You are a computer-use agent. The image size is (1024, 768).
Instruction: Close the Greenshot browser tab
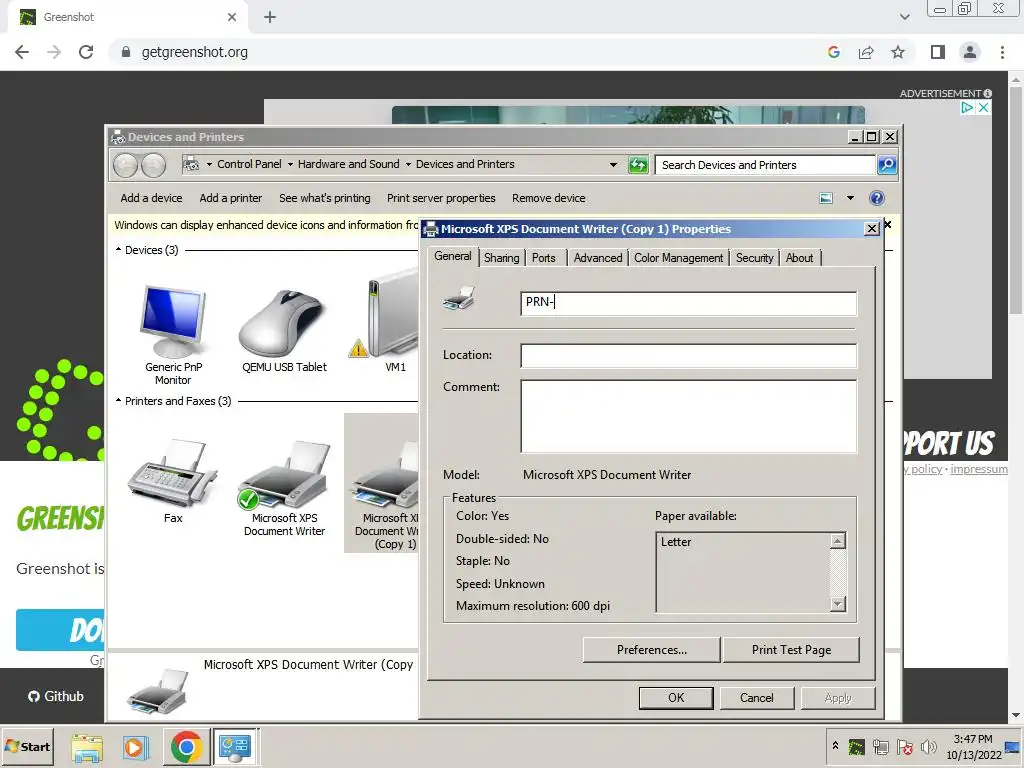pos(232,17)
